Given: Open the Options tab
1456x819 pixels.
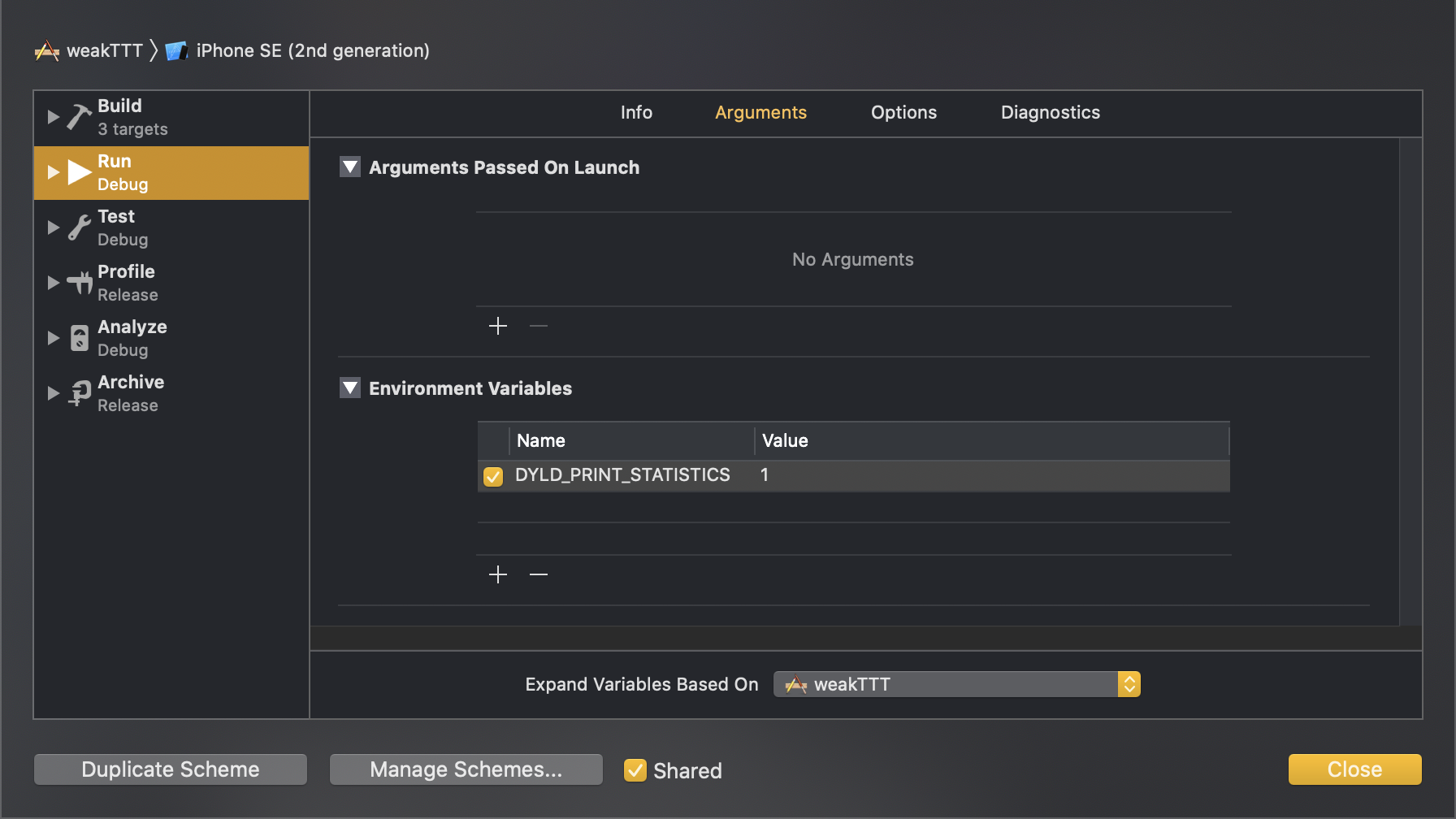Looking at the screenshot, I should (903, 112).
